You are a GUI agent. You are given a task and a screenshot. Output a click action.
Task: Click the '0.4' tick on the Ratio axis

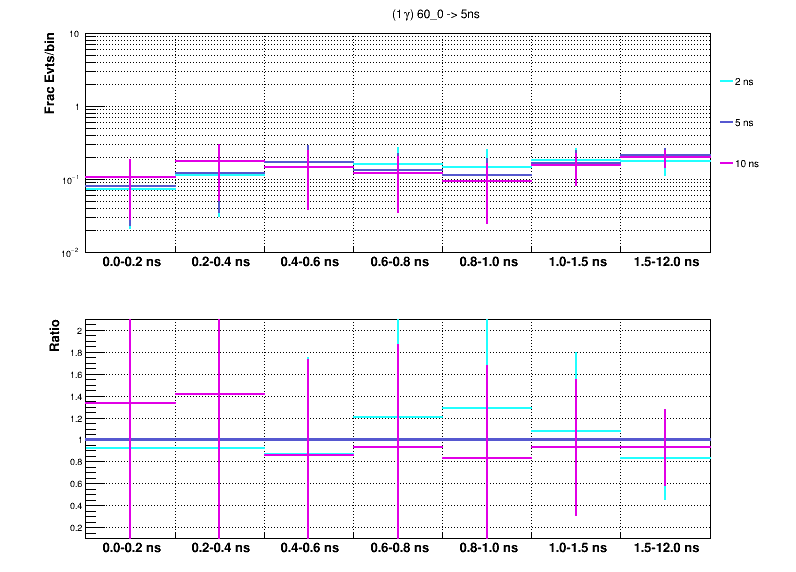tap(73, 505)
